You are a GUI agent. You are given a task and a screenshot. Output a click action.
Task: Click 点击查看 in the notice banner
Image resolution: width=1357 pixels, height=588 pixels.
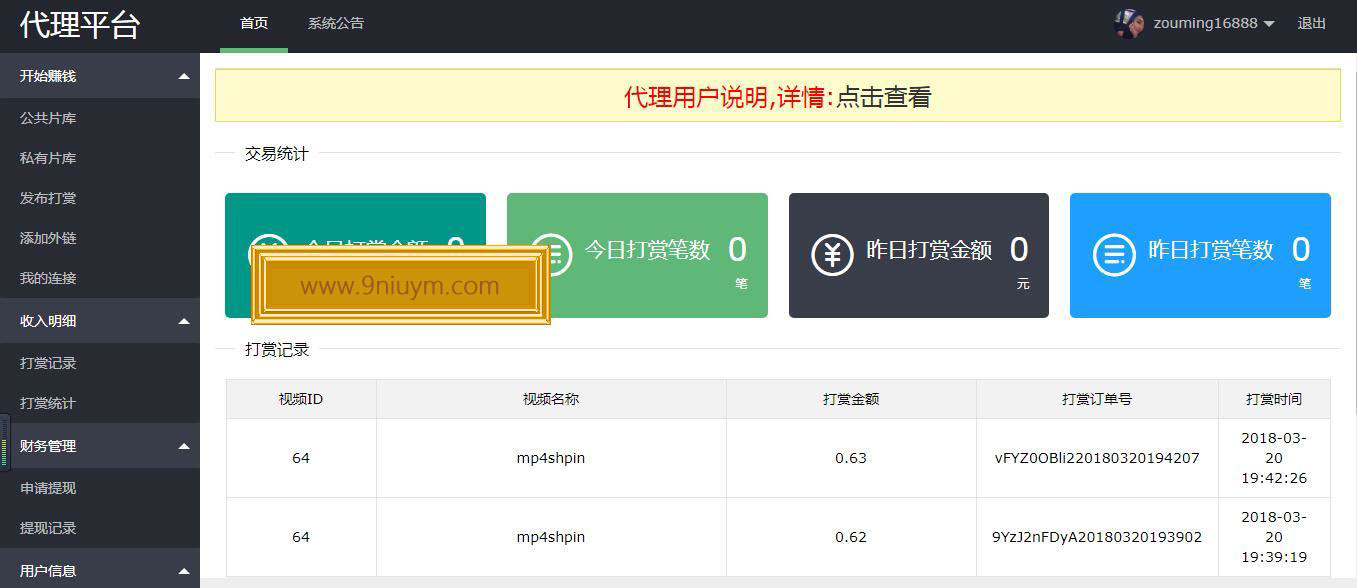click(884, 97)
